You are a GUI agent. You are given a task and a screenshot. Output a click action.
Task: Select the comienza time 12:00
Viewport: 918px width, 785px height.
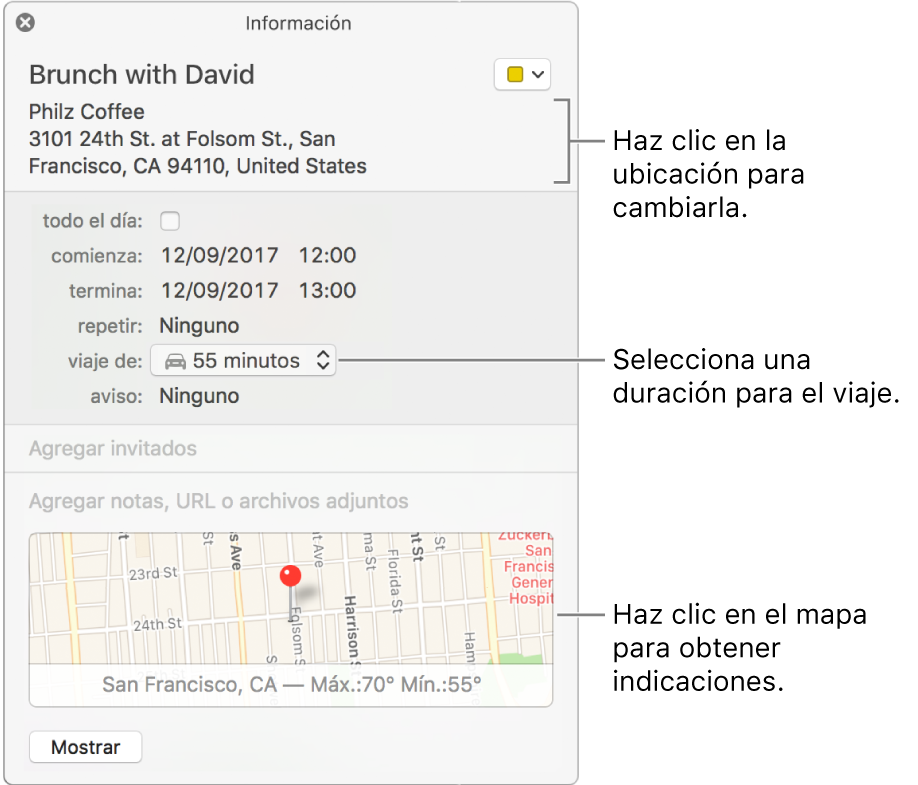coord(327,255)
